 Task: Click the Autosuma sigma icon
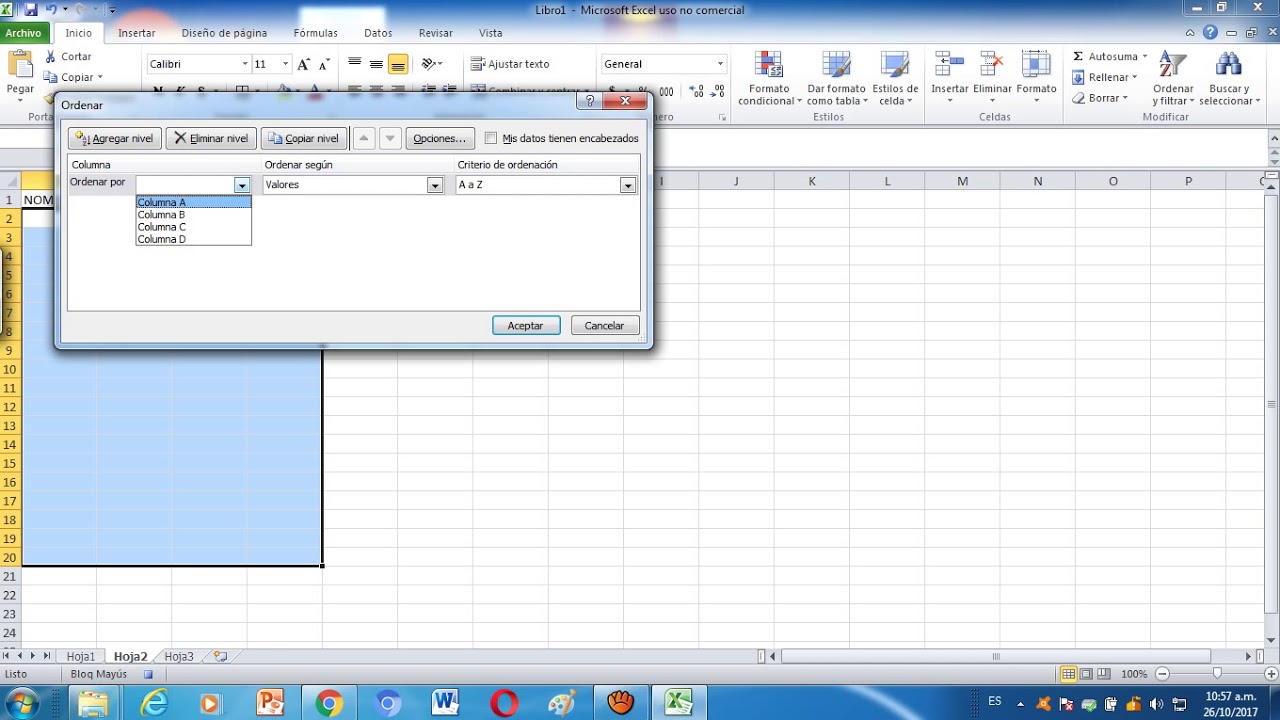pos(1078,57)
